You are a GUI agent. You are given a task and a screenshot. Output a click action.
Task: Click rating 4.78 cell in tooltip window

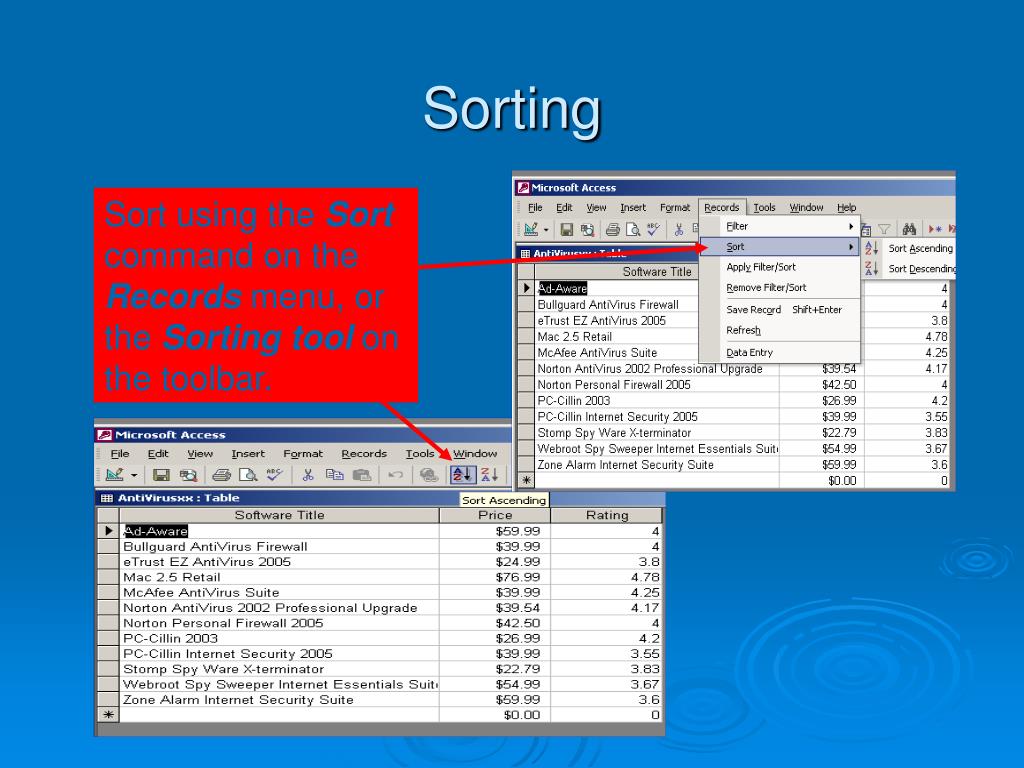coord(607,577)
